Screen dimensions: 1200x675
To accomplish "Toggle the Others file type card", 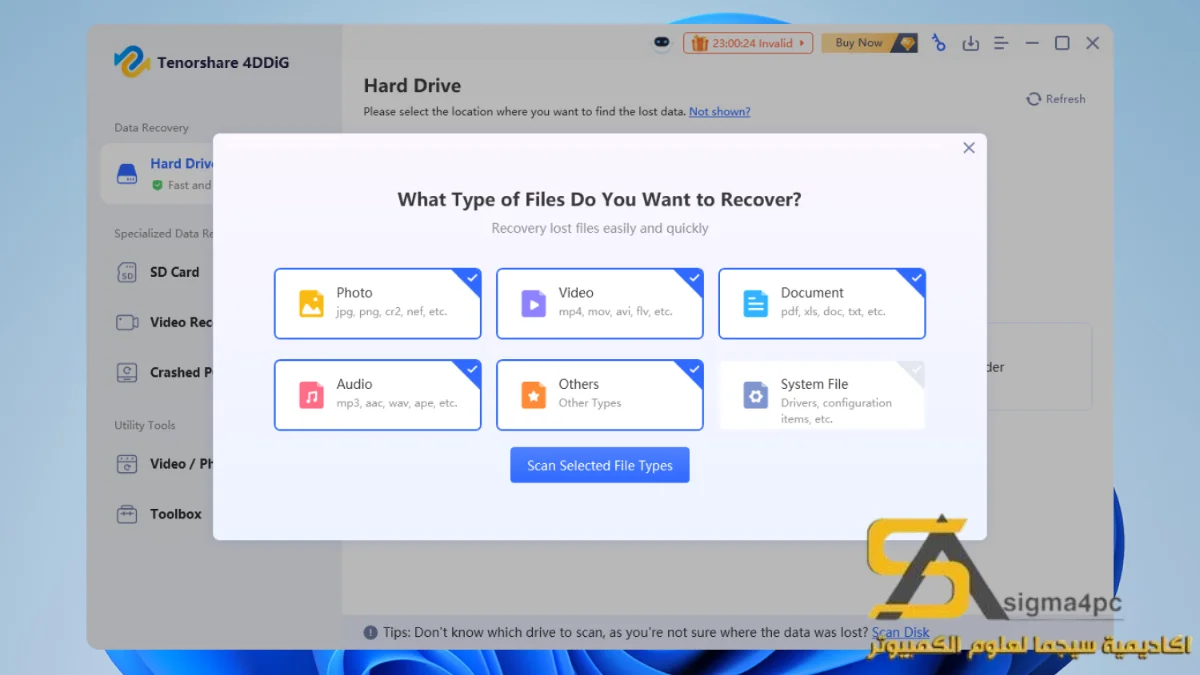I will click(x=600, y=395).
